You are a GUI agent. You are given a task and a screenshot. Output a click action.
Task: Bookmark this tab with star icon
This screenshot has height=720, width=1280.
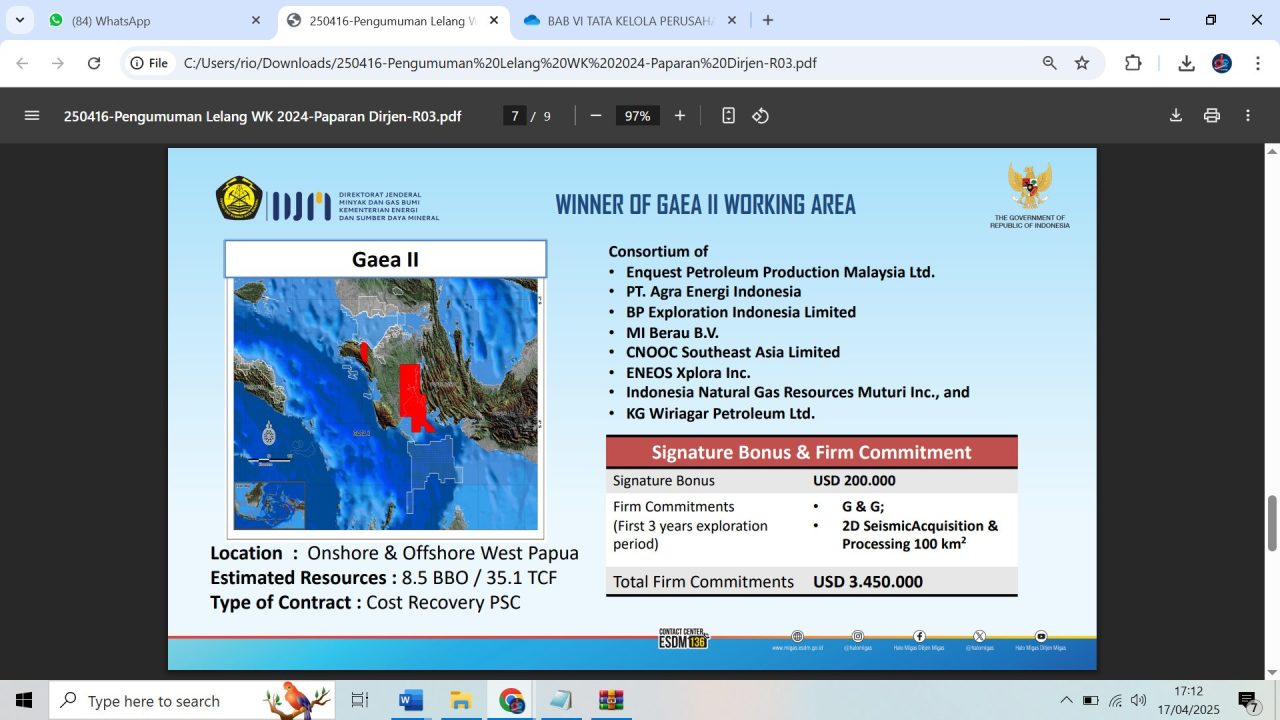(x=1082, y=63)
